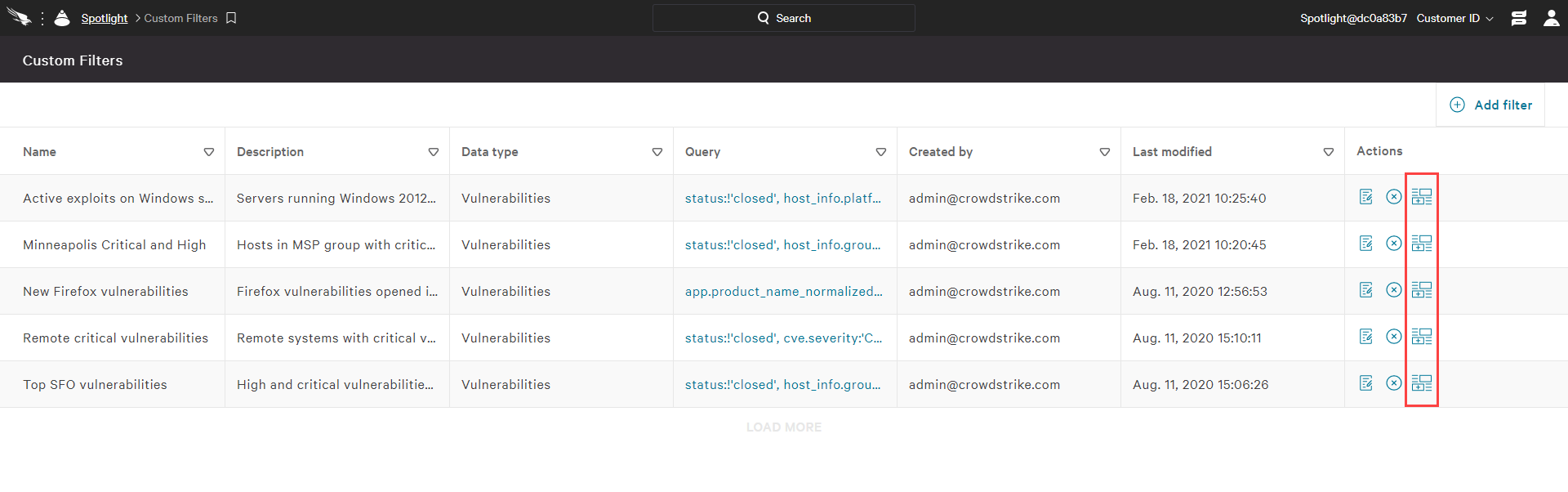Create dashboard from Active exploits filter
Image resolution: width=1568 pixels, height=492 pixels.
point(1422,197)
